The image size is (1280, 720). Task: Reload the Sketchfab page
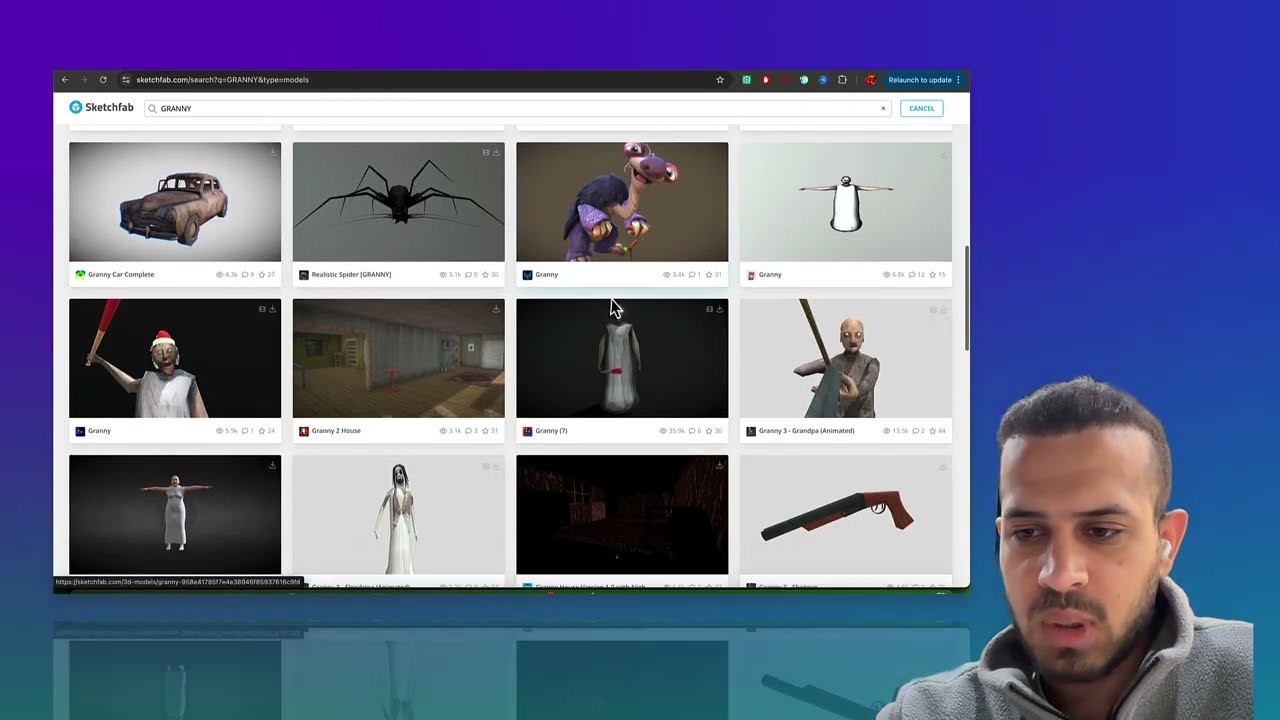[103, 80]
